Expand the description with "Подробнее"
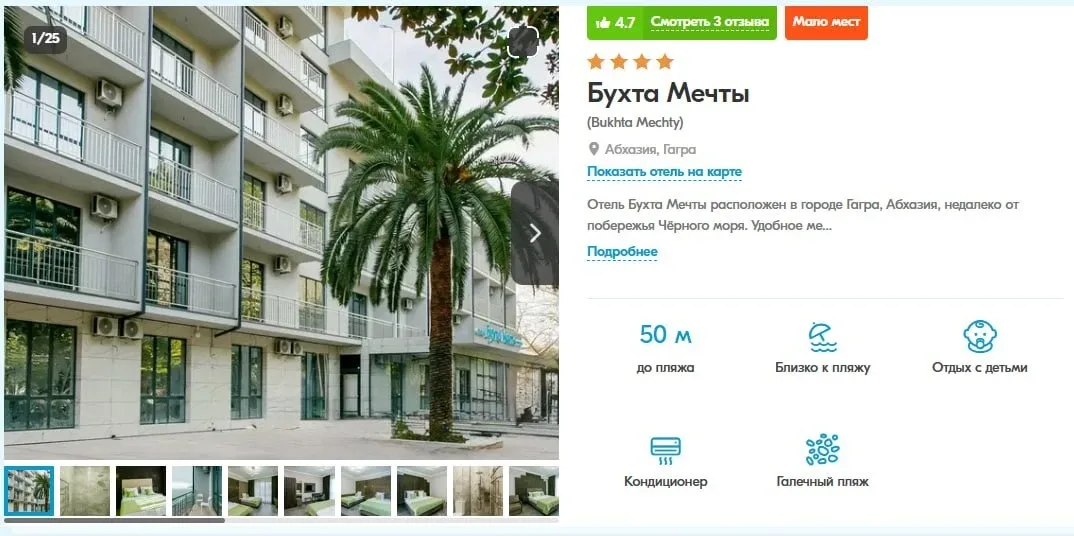 (622, 252)
